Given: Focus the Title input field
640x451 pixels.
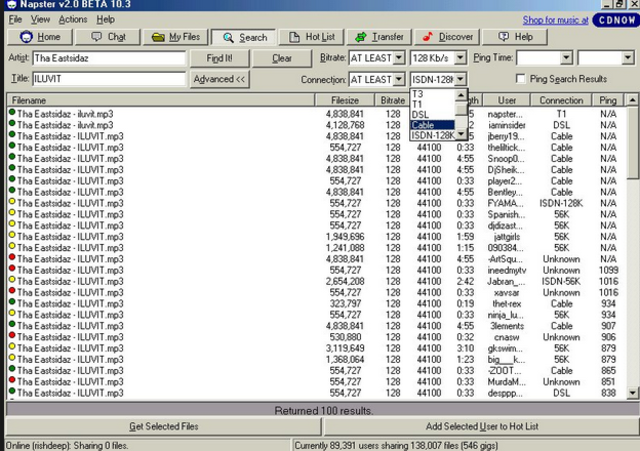Looking at the screenshot, I should click(x=109, y=79).
